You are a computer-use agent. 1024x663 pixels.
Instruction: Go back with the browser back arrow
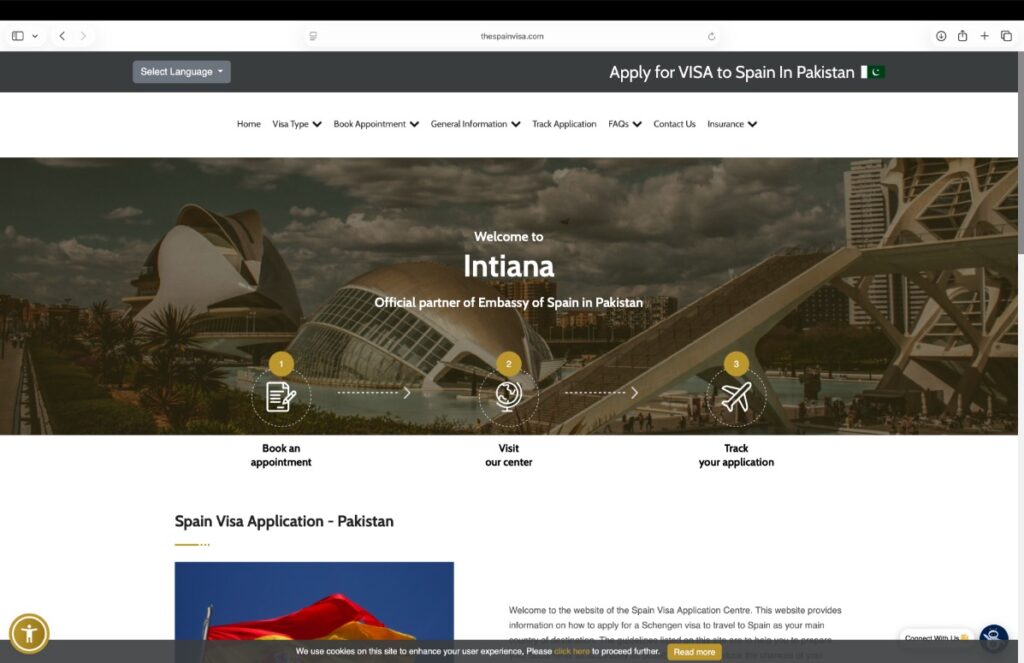click(62, 36)
